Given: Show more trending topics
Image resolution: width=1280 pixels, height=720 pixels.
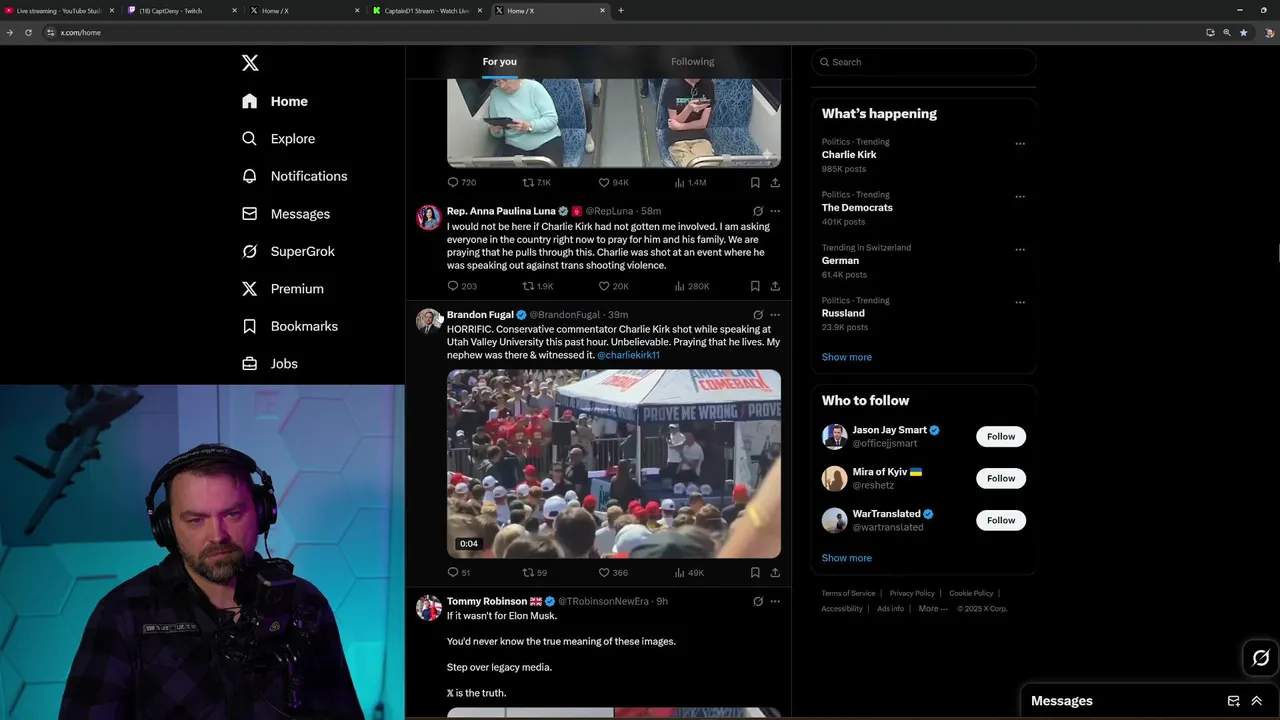Looking at the screenshot, I should coord(847,357).
